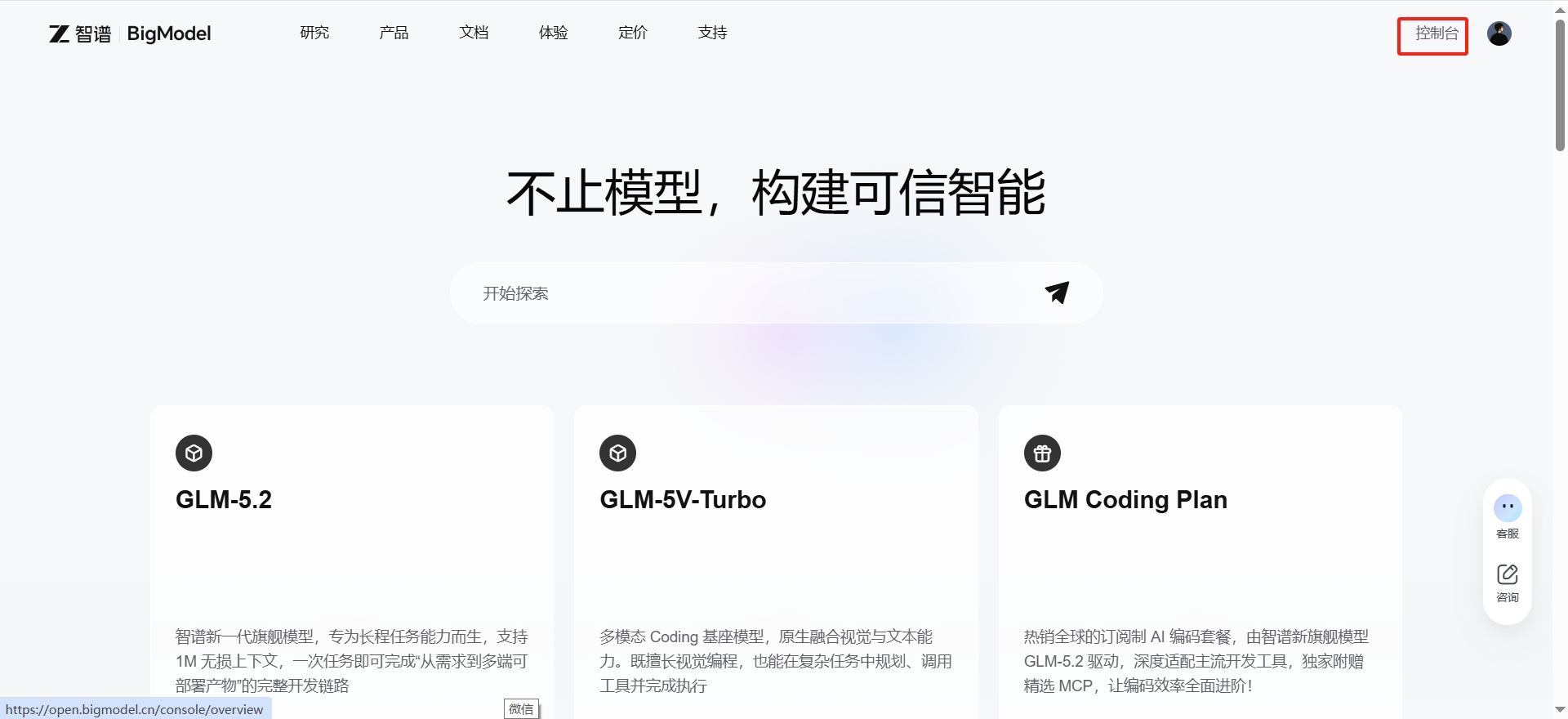Click the cube icon above GLM-5.2
This screenshot has height=719, width=1568.
coord(194,453)
